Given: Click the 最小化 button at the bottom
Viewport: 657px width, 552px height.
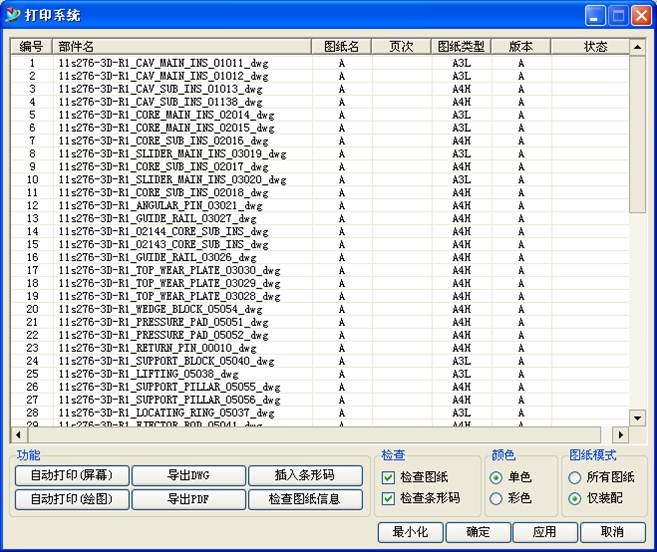Looking at the screenshot, I should [410, 532].
